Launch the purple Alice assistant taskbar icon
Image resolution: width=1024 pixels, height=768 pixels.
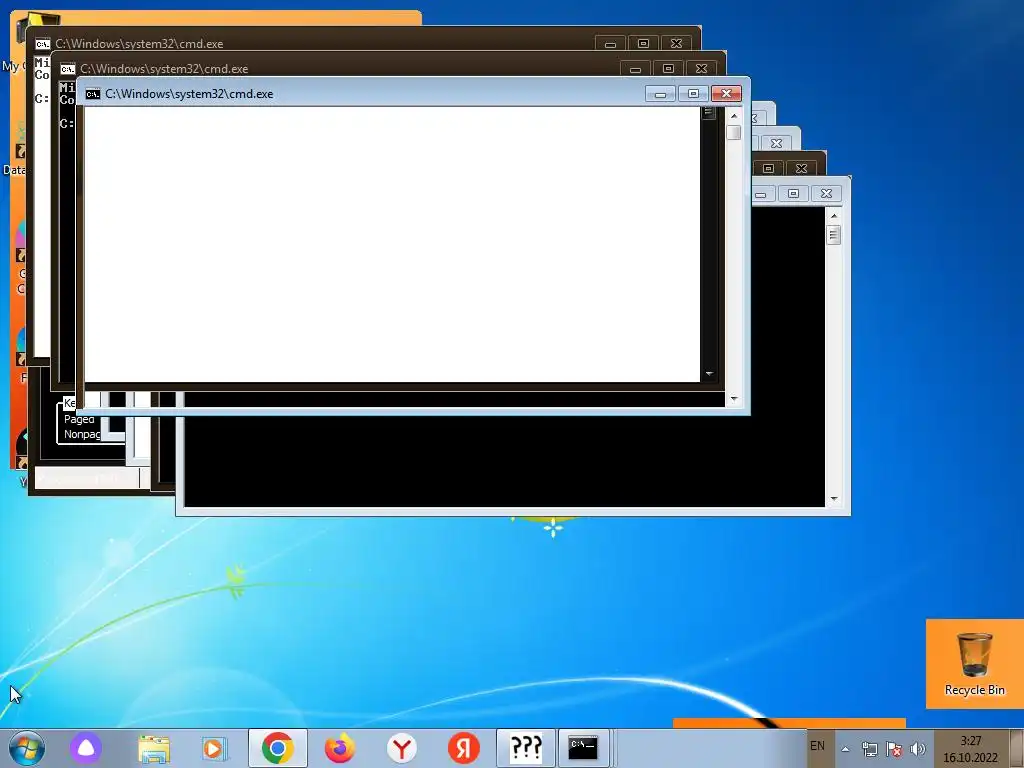86,748
